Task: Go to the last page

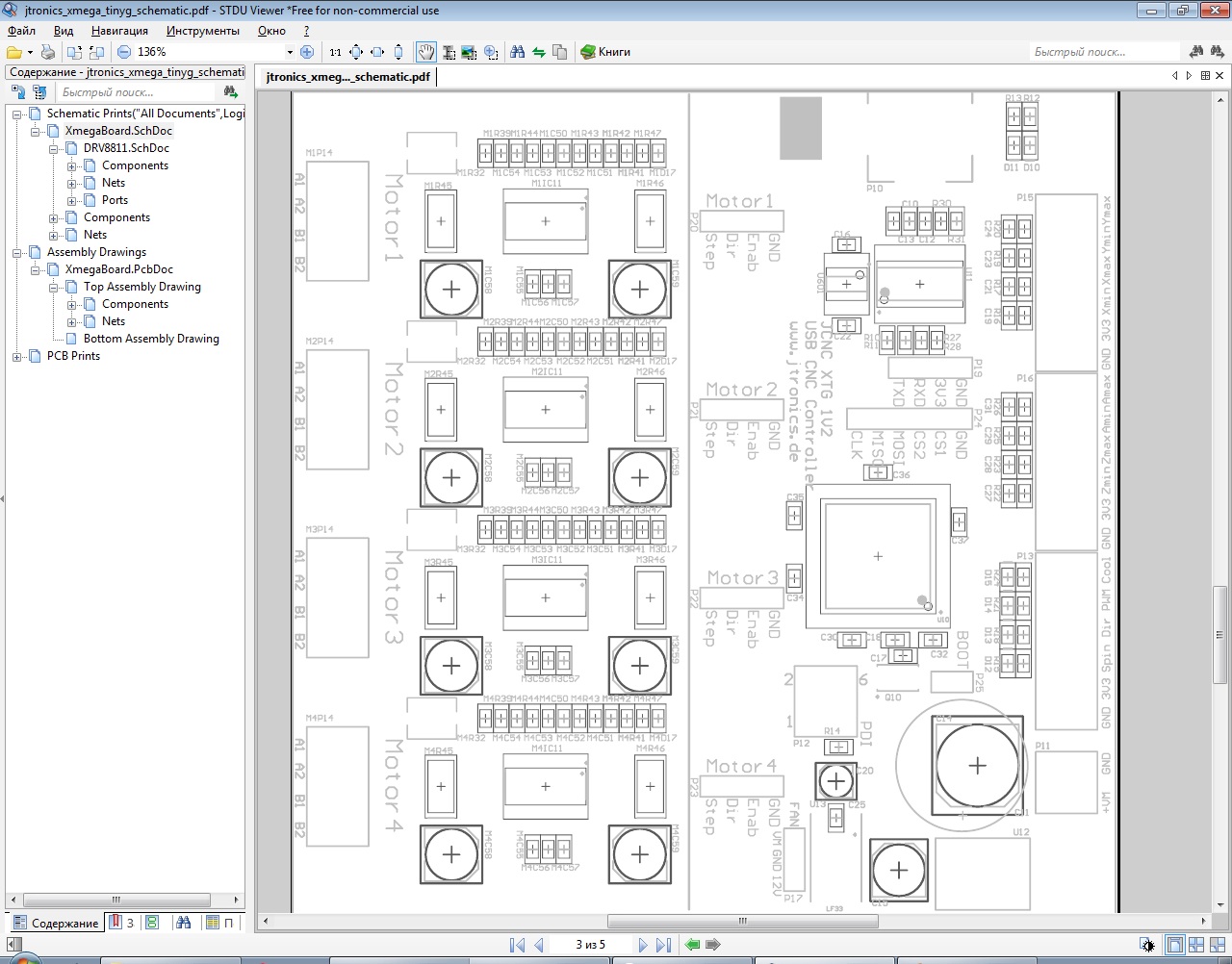Action: [x=663, y=945]
